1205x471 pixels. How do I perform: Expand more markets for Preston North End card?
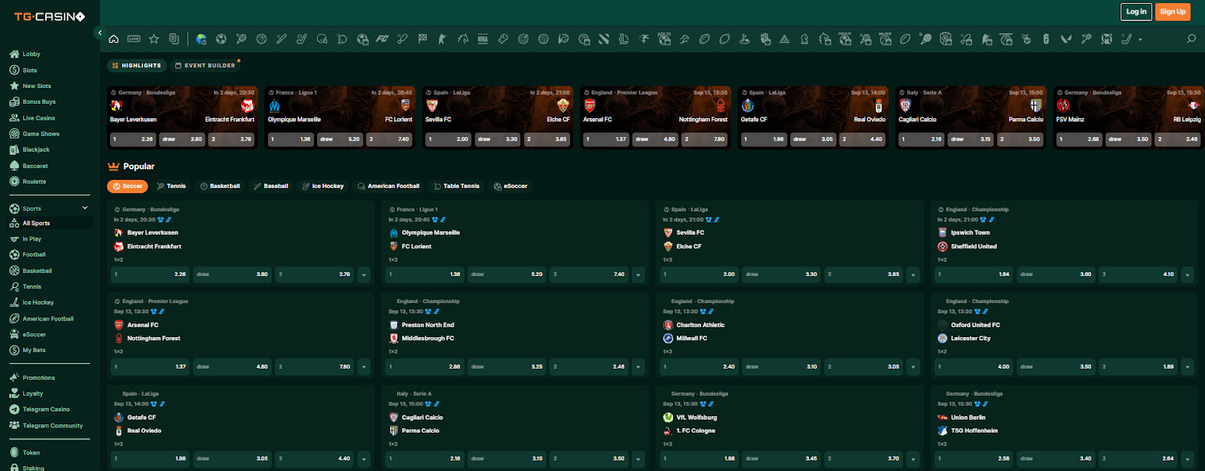click(x=636, y=367)
